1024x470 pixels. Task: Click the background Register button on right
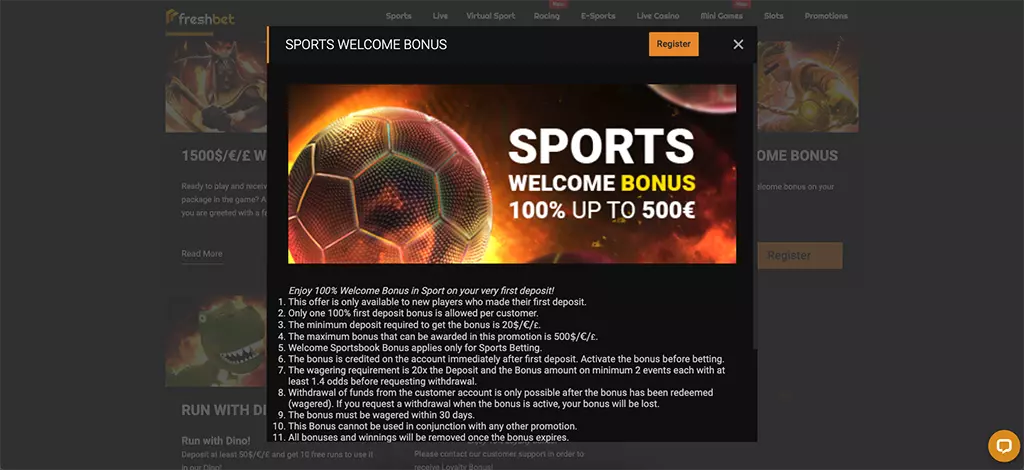tap(800, 255)
